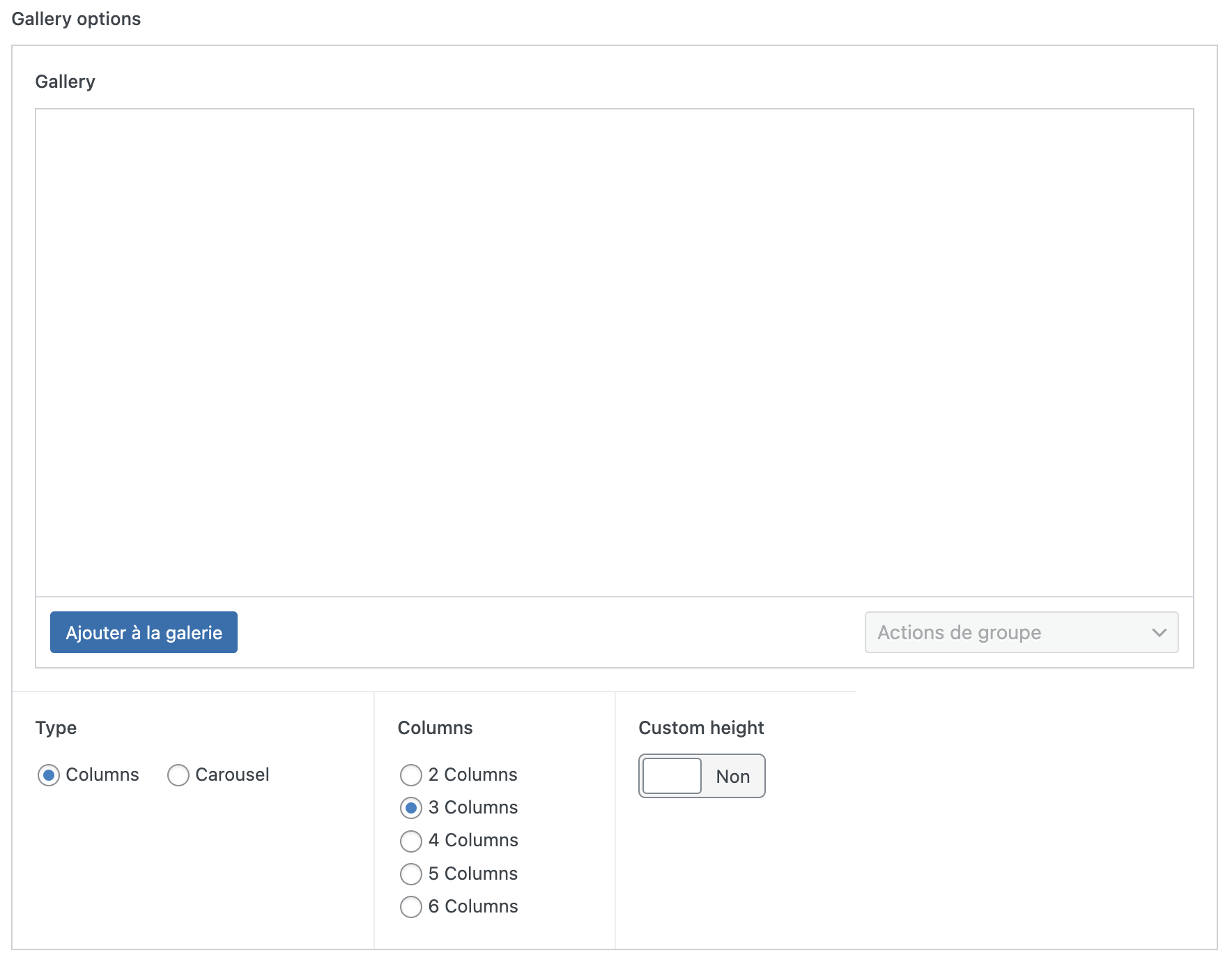Click the white knob of Custom height switch
Image resolution: width=1232 pixels, height=962 pixels.
tap(672, 776)
